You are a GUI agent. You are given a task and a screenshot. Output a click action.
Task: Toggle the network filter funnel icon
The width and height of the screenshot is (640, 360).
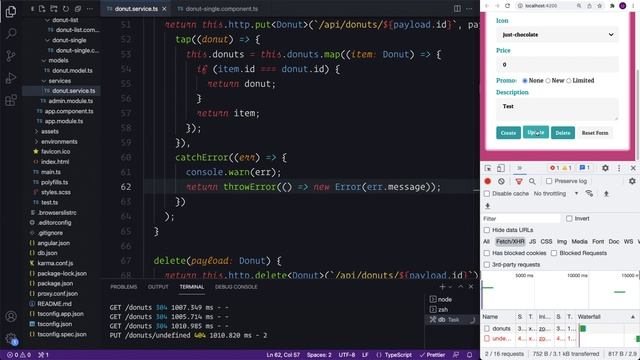[519, 181]
